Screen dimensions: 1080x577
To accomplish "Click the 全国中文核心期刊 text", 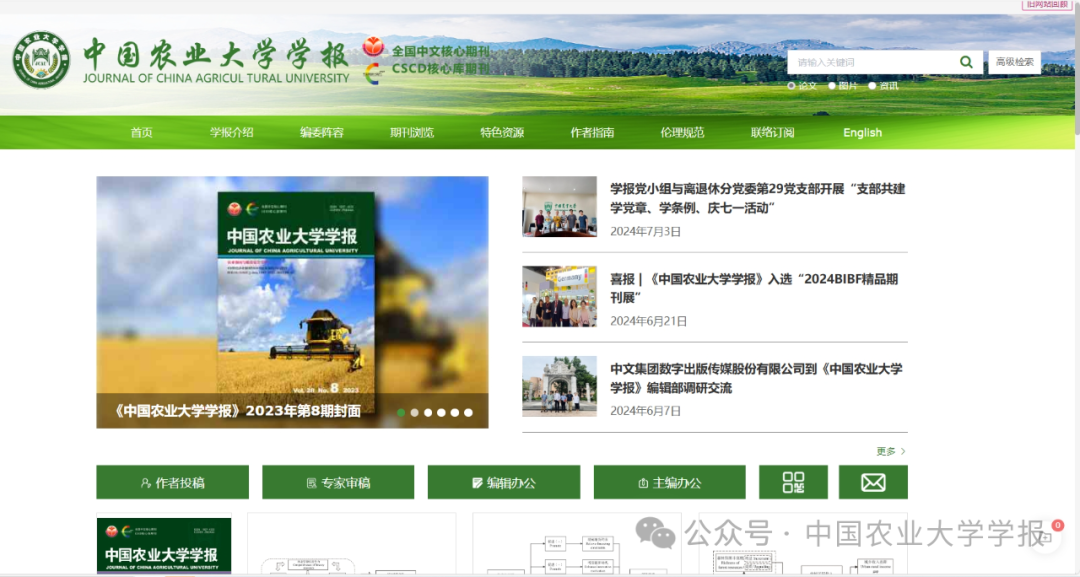I will click(x=441, y=51).
